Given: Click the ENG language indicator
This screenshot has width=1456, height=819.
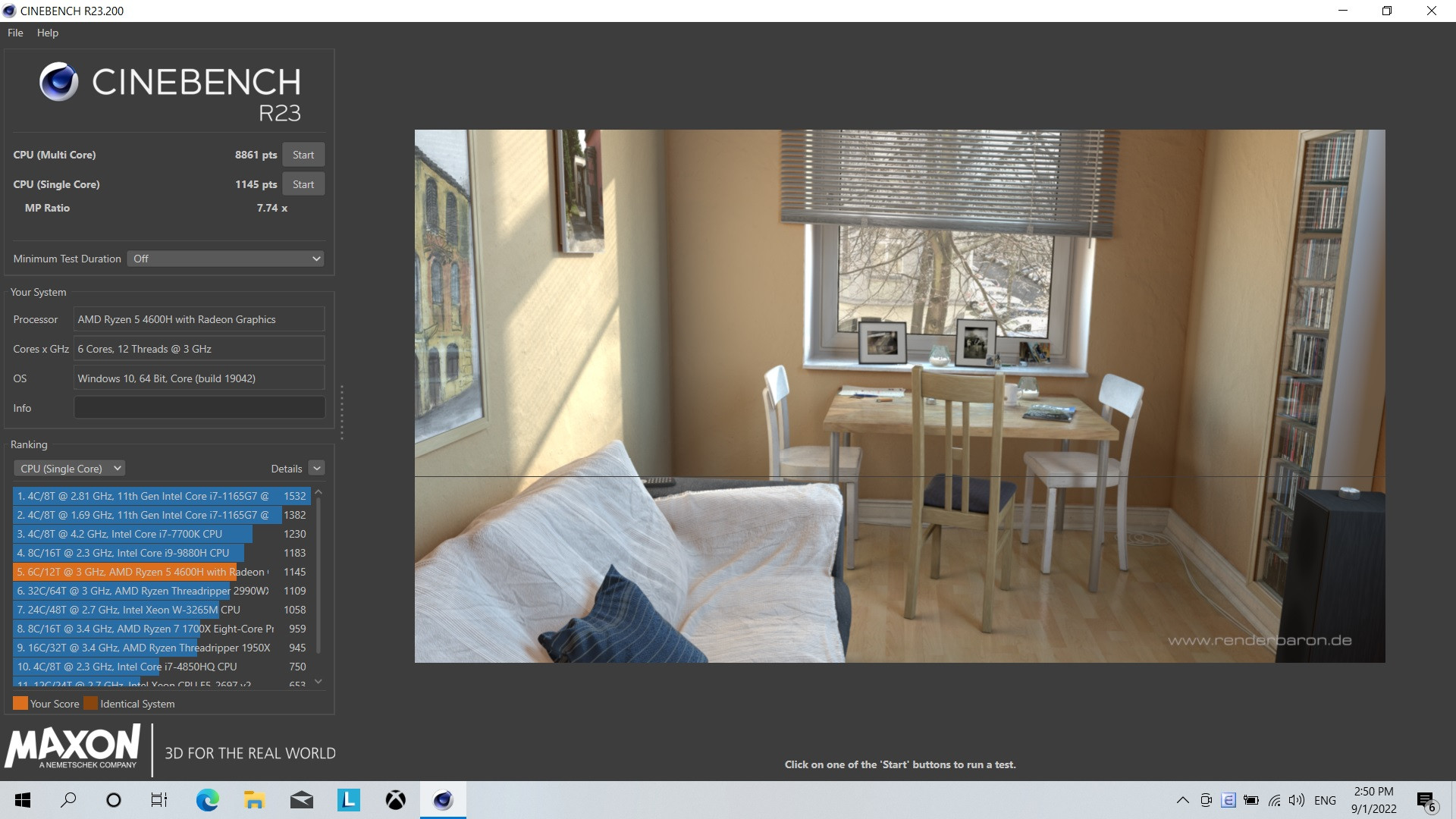Looking at the screenshot, I should point(1325,800).
